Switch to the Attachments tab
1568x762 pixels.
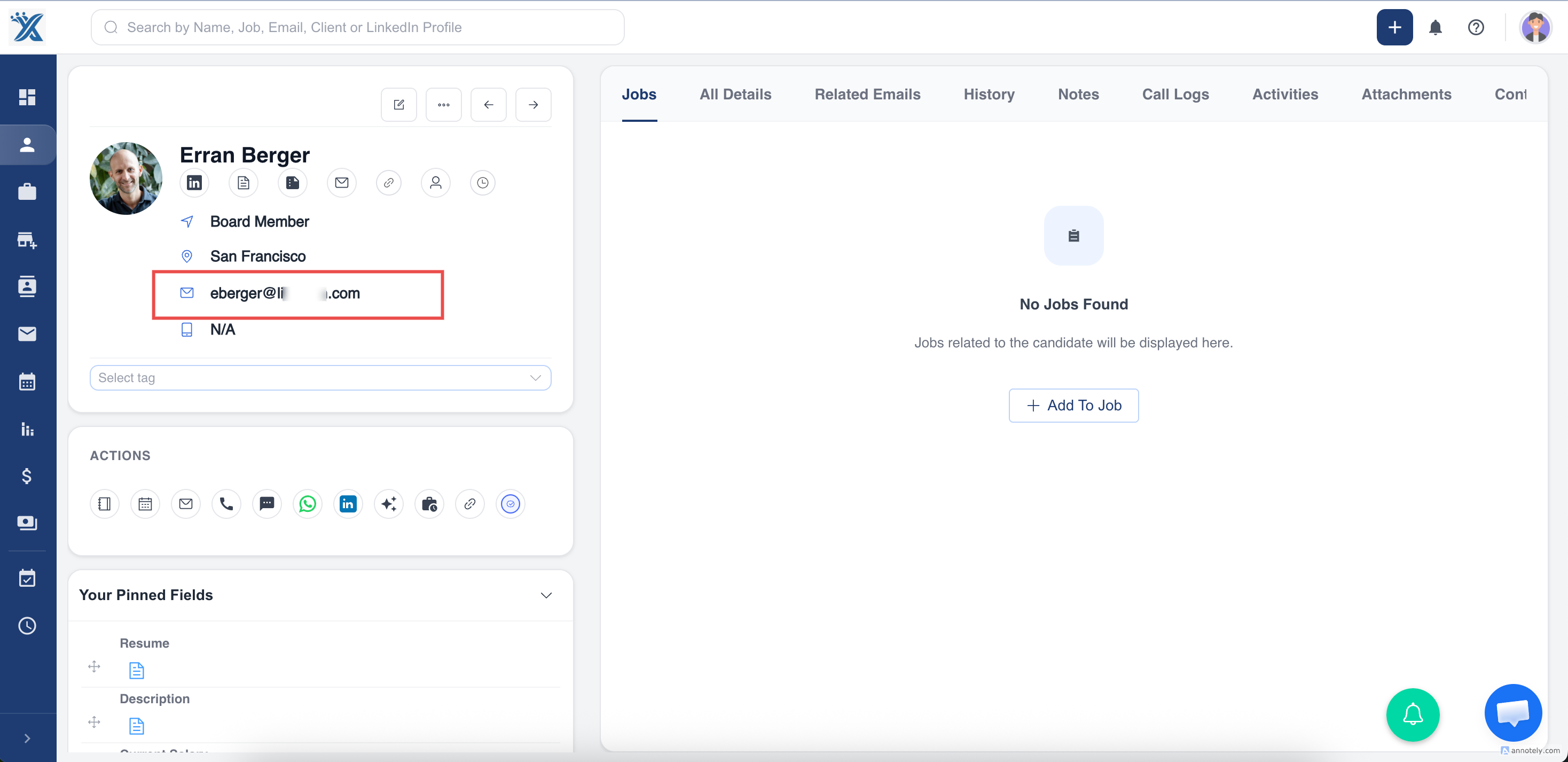(1406, 95)
